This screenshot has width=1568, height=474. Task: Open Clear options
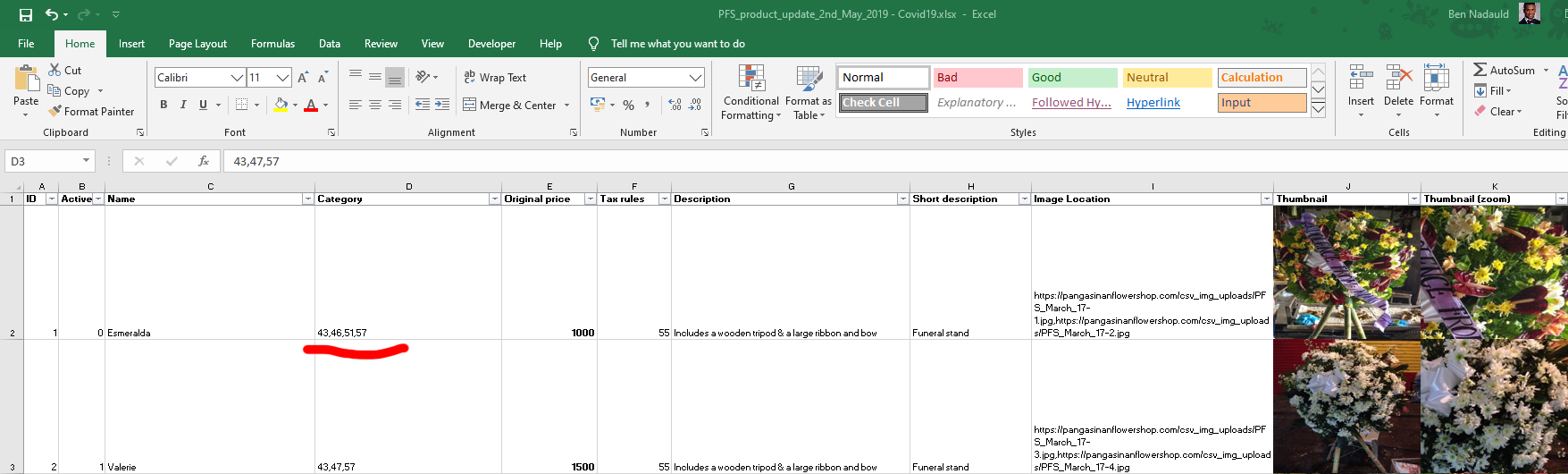coord(1497,112)
